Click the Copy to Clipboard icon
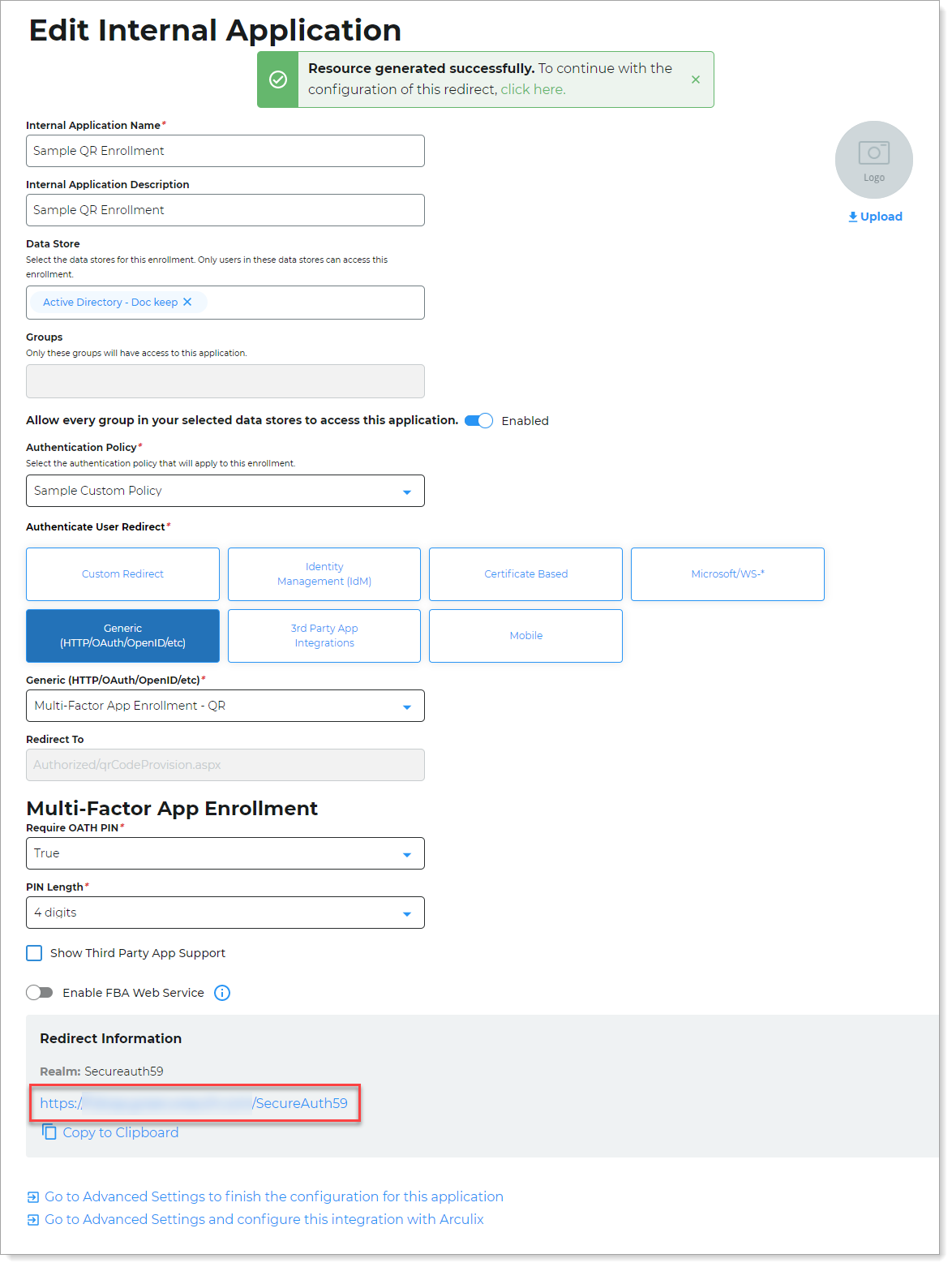The height and width of the screenshot is (1267, 952). (49, 1132)
